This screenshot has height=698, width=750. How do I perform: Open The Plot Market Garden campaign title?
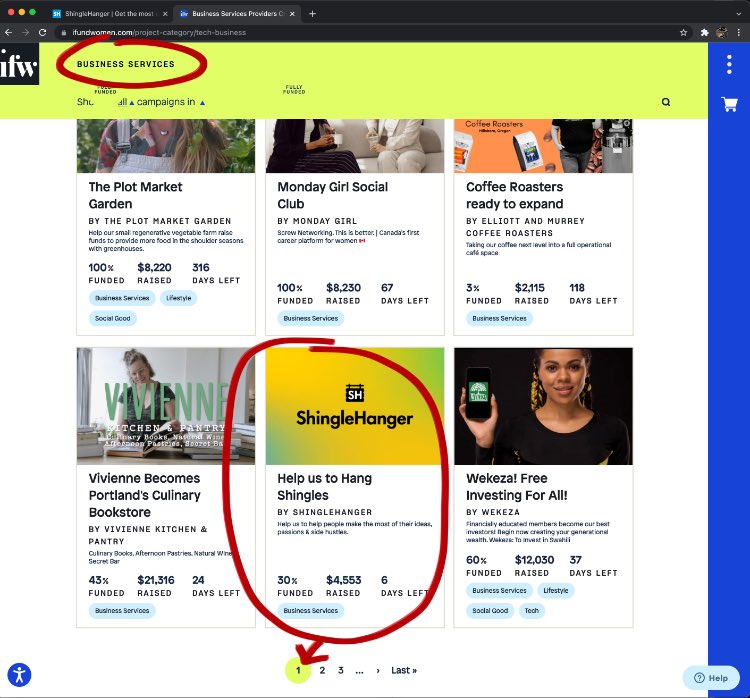click(135, 195)
